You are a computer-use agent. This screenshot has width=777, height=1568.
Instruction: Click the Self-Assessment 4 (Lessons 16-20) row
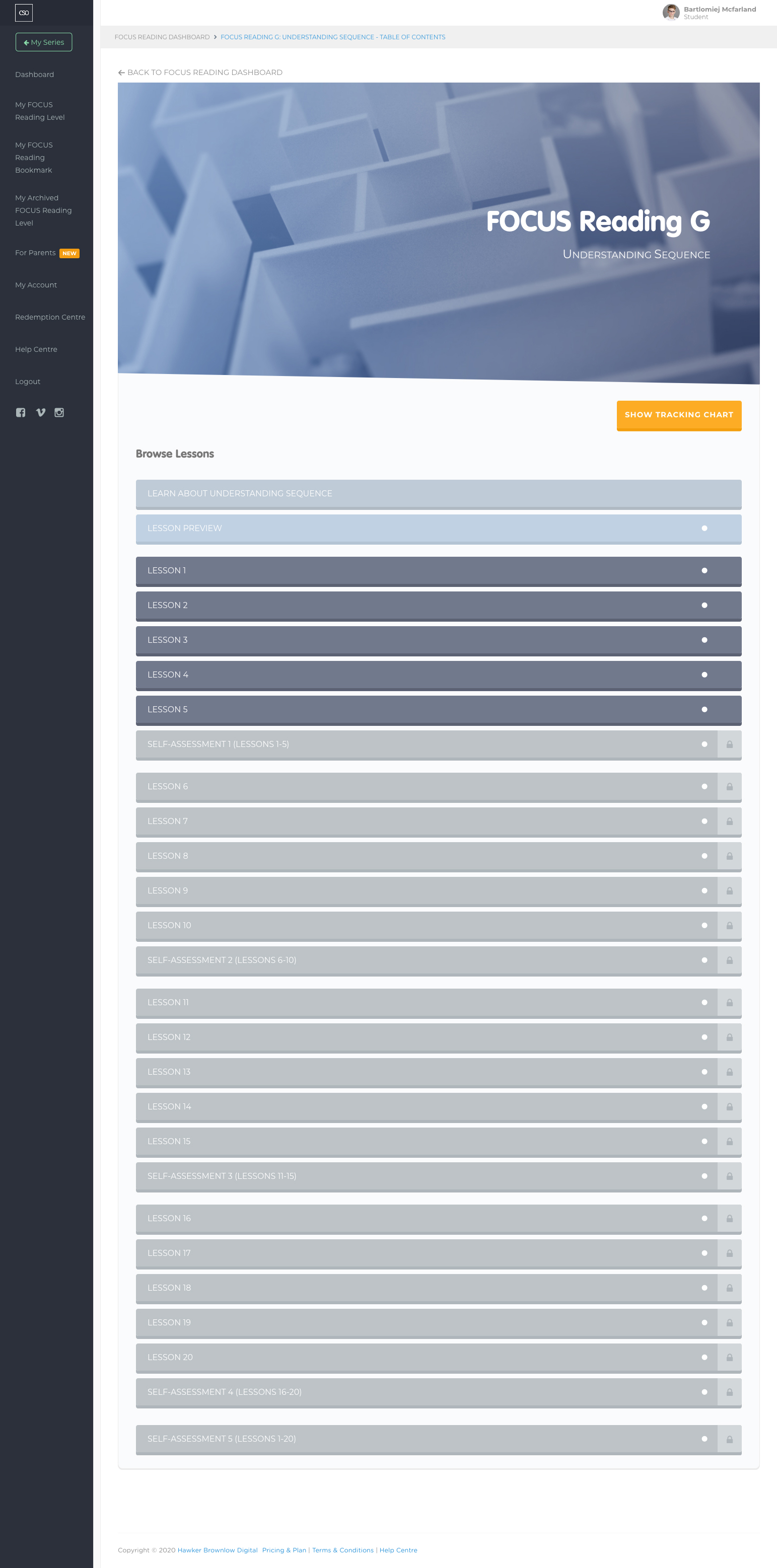pyautogui.click(x=439, y=1393)
